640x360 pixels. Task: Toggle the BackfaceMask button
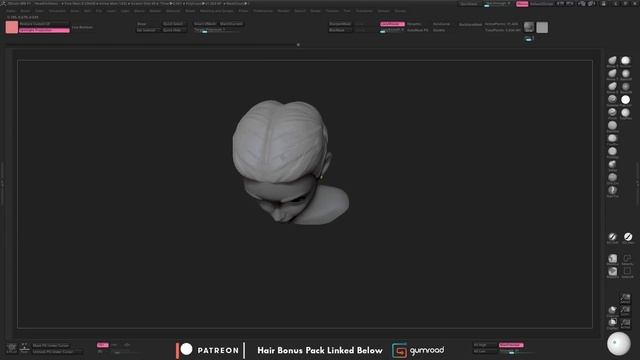470,24
